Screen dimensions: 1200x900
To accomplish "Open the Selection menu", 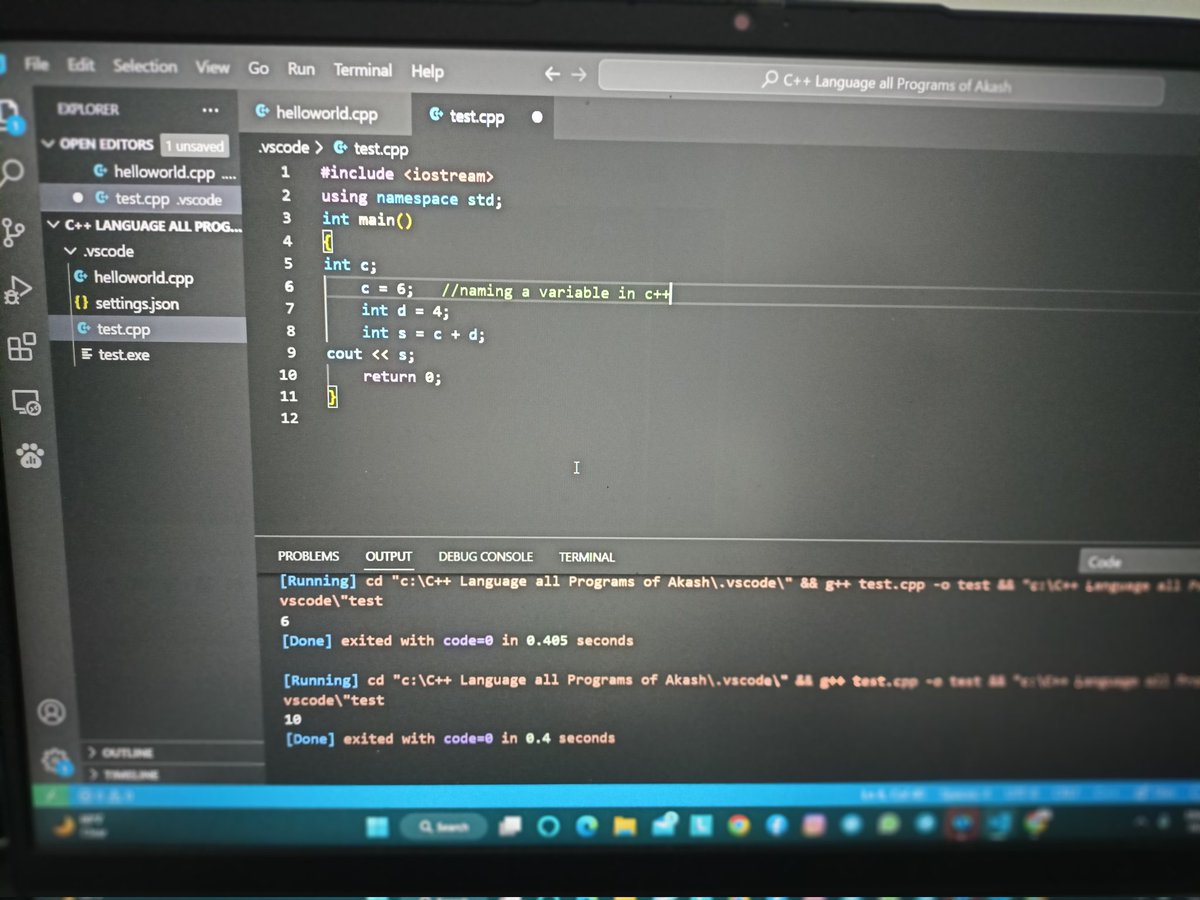I will [x=144, y=66].
